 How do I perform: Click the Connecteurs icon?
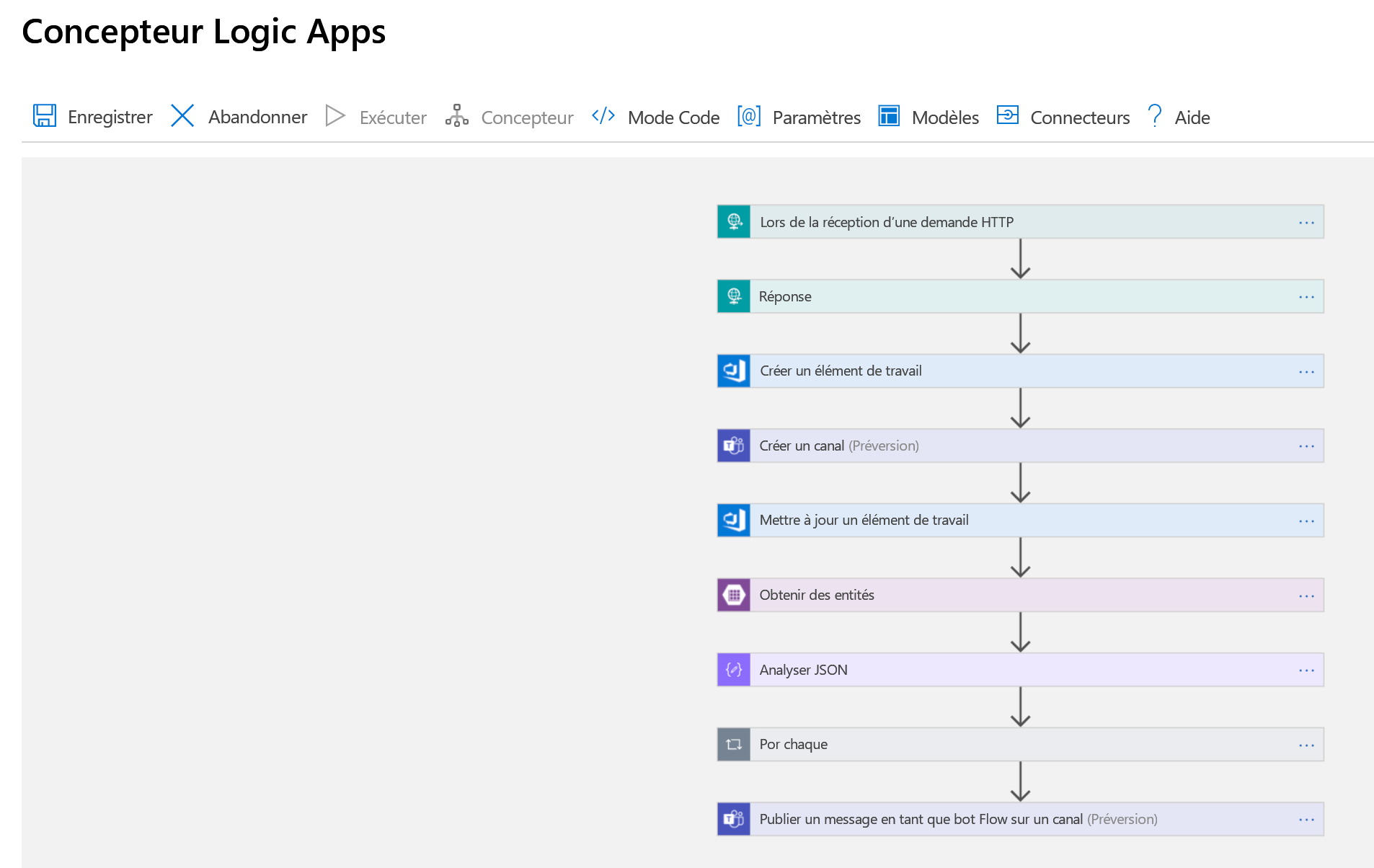[x=1008, y=115]
